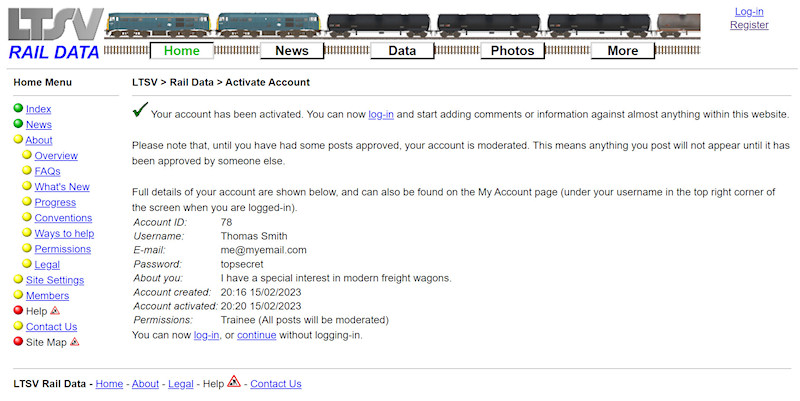Viewport: 800px width, 401px height.
Task: Click the red bullet beside Site Map
Action: click(x=18, y=342)
